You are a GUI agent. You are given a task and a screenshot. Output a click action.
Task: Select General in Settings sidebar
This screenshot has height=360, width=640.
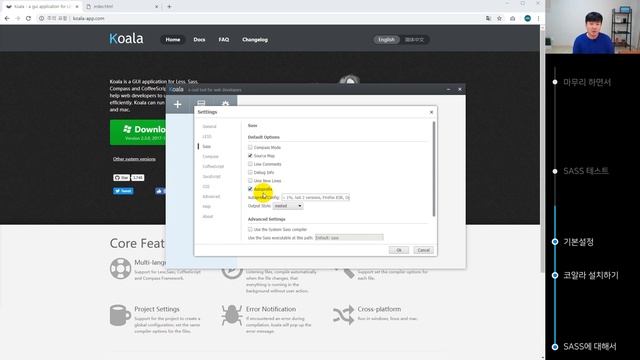click(209, 127)
